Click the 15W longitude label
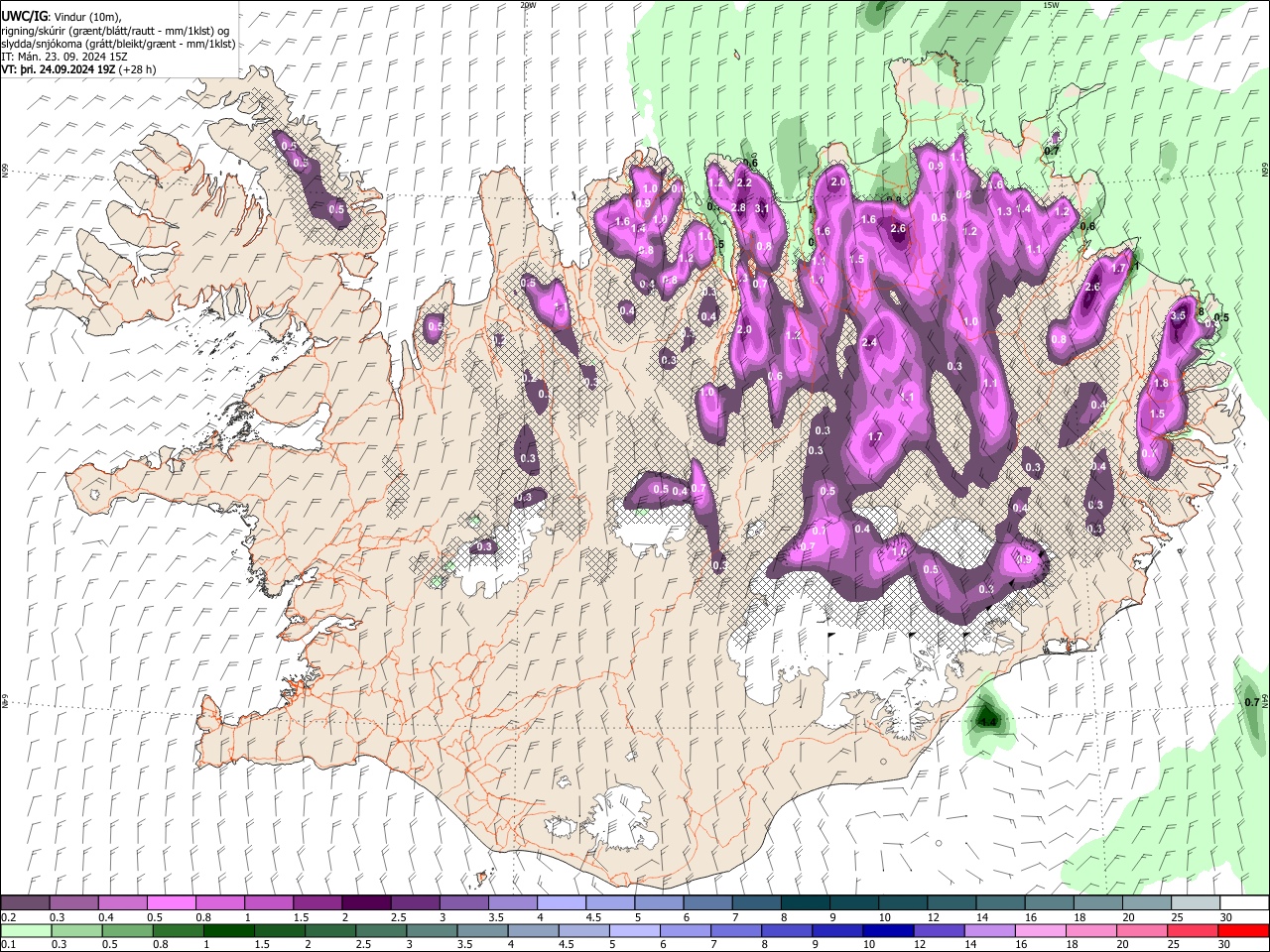Screen dimensions: 1270x952 tap(1051, 5)
